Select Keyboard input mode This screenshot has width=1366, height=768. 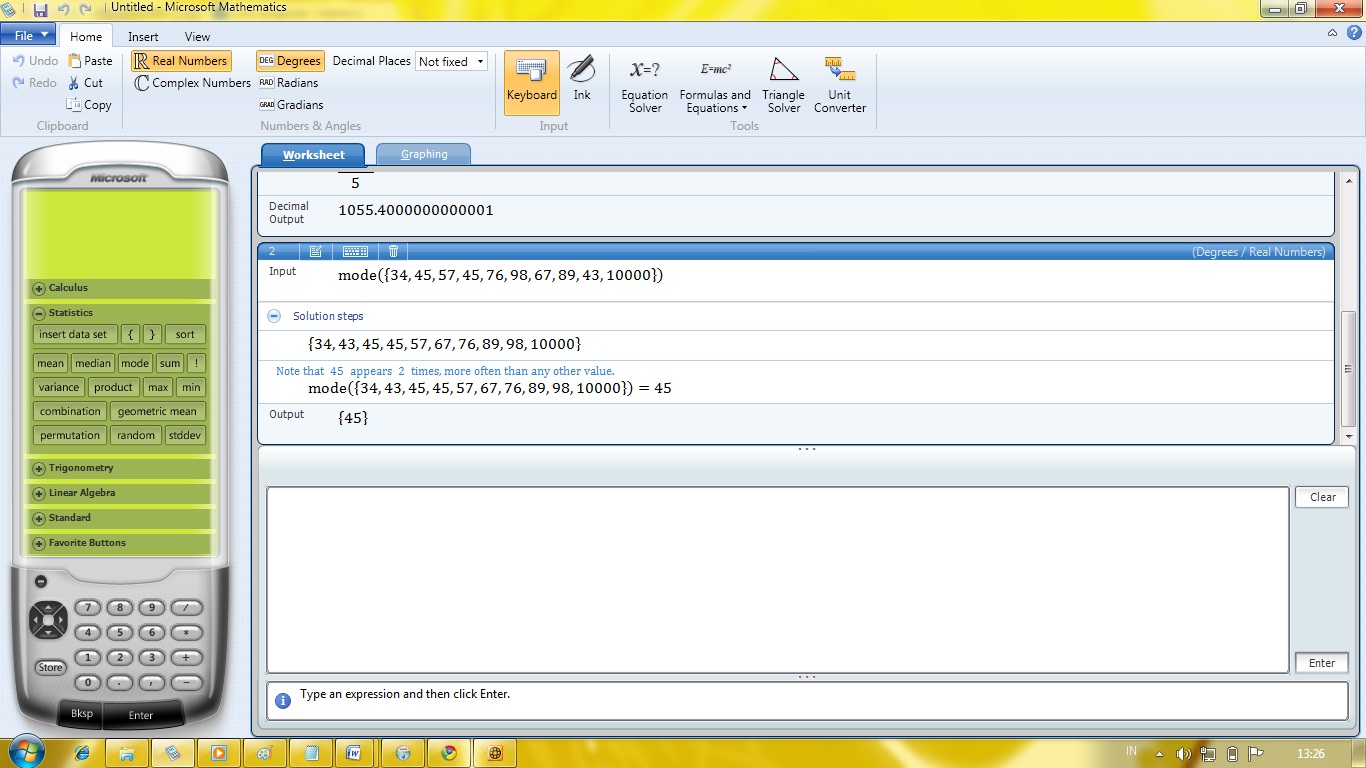tap(531, 83)
